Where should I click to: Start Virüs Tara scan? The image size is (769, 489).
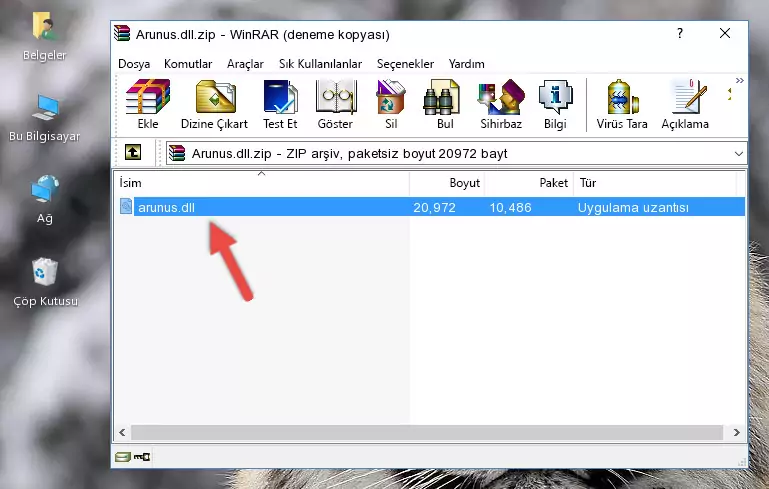tap(622, 97)
